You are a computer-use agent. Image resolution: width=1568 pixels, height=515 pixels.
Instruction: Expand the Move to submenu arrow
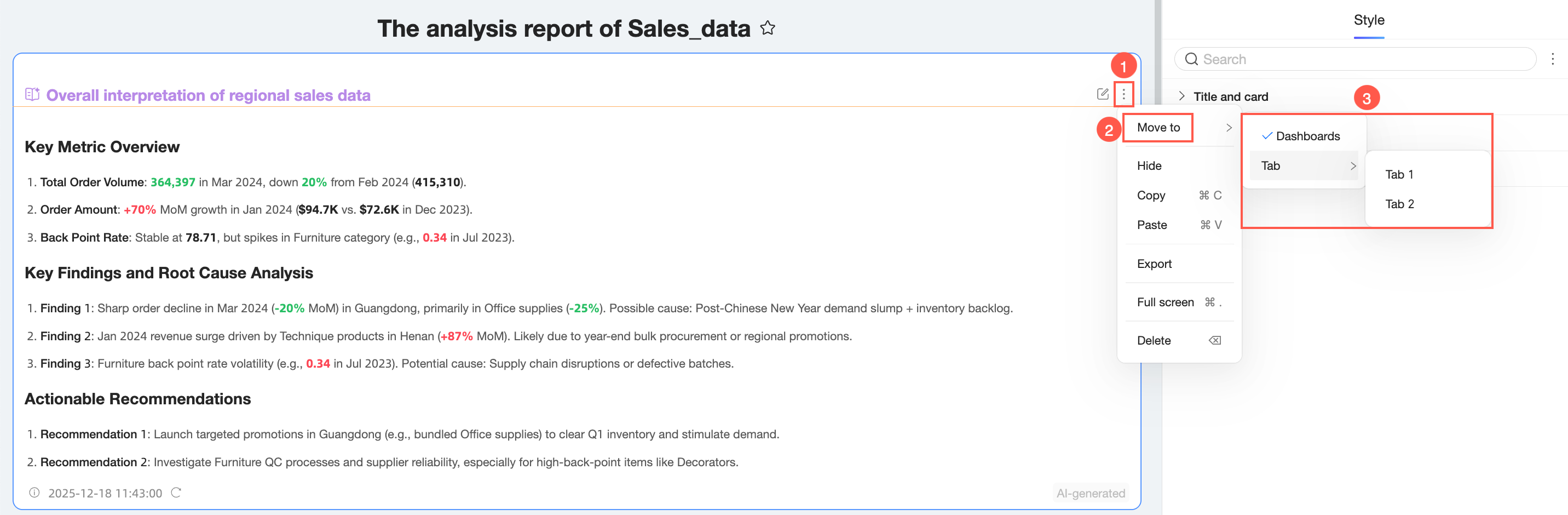(x=1229, y=127)
